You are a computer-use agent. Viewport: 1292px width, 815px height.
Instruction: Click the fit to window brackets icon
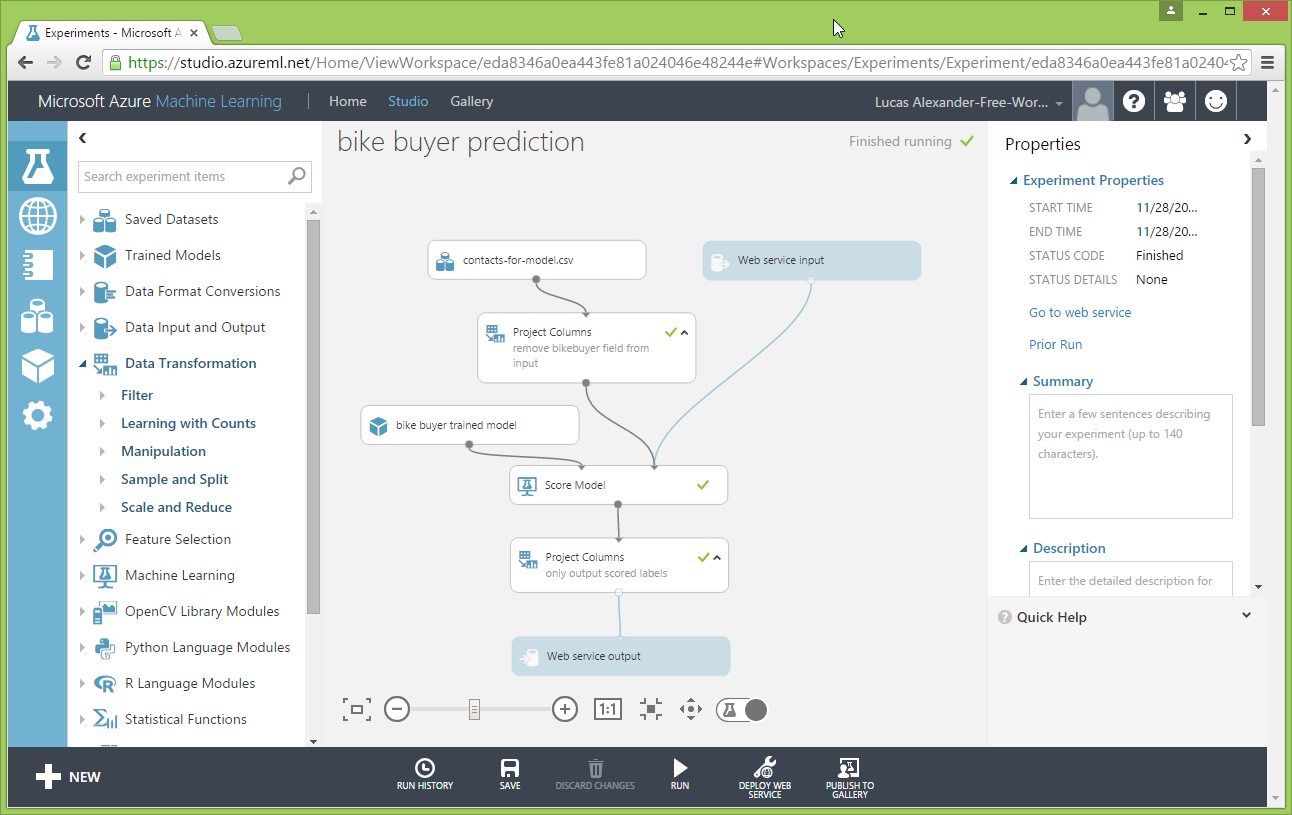pos(357,710)
